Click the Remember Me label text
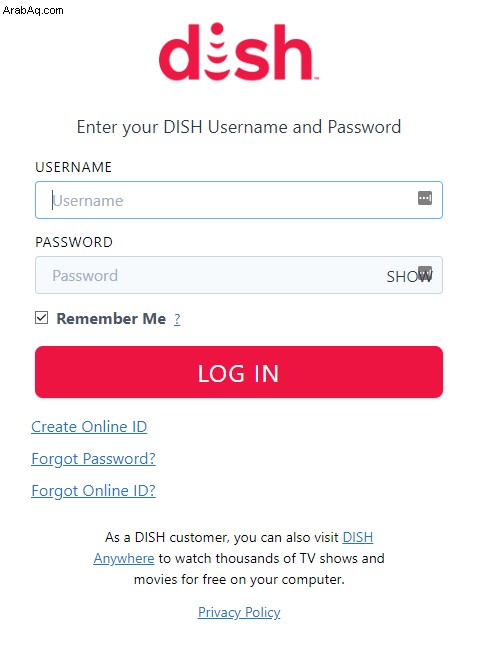481x647 pixels. pyautogui.click(x=111, y=319)
